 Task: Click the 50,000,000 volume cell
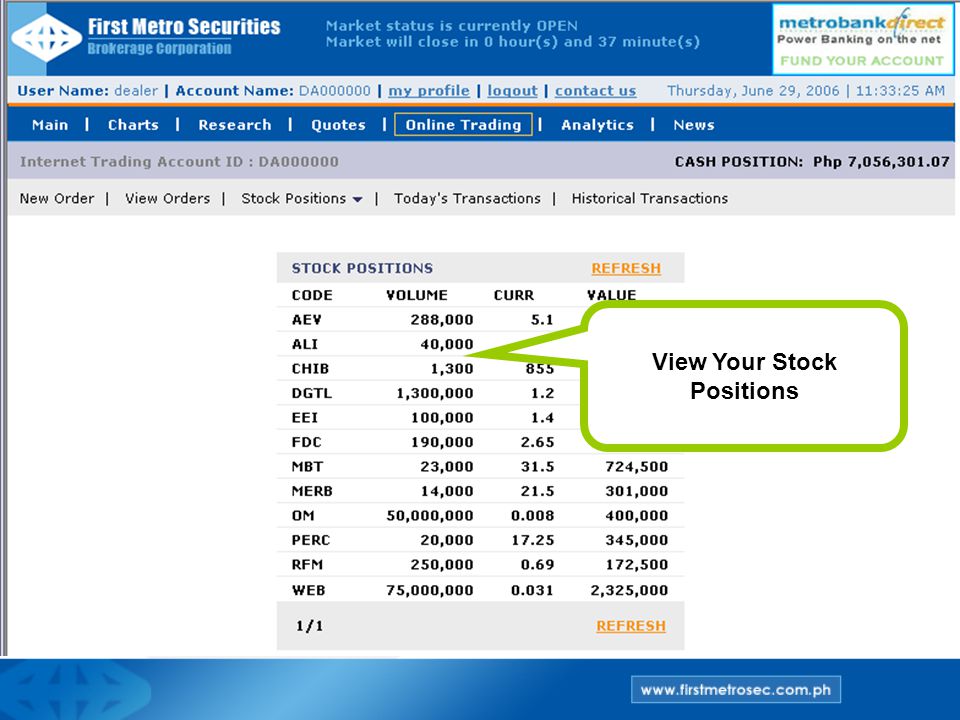[x=430, y=516]
